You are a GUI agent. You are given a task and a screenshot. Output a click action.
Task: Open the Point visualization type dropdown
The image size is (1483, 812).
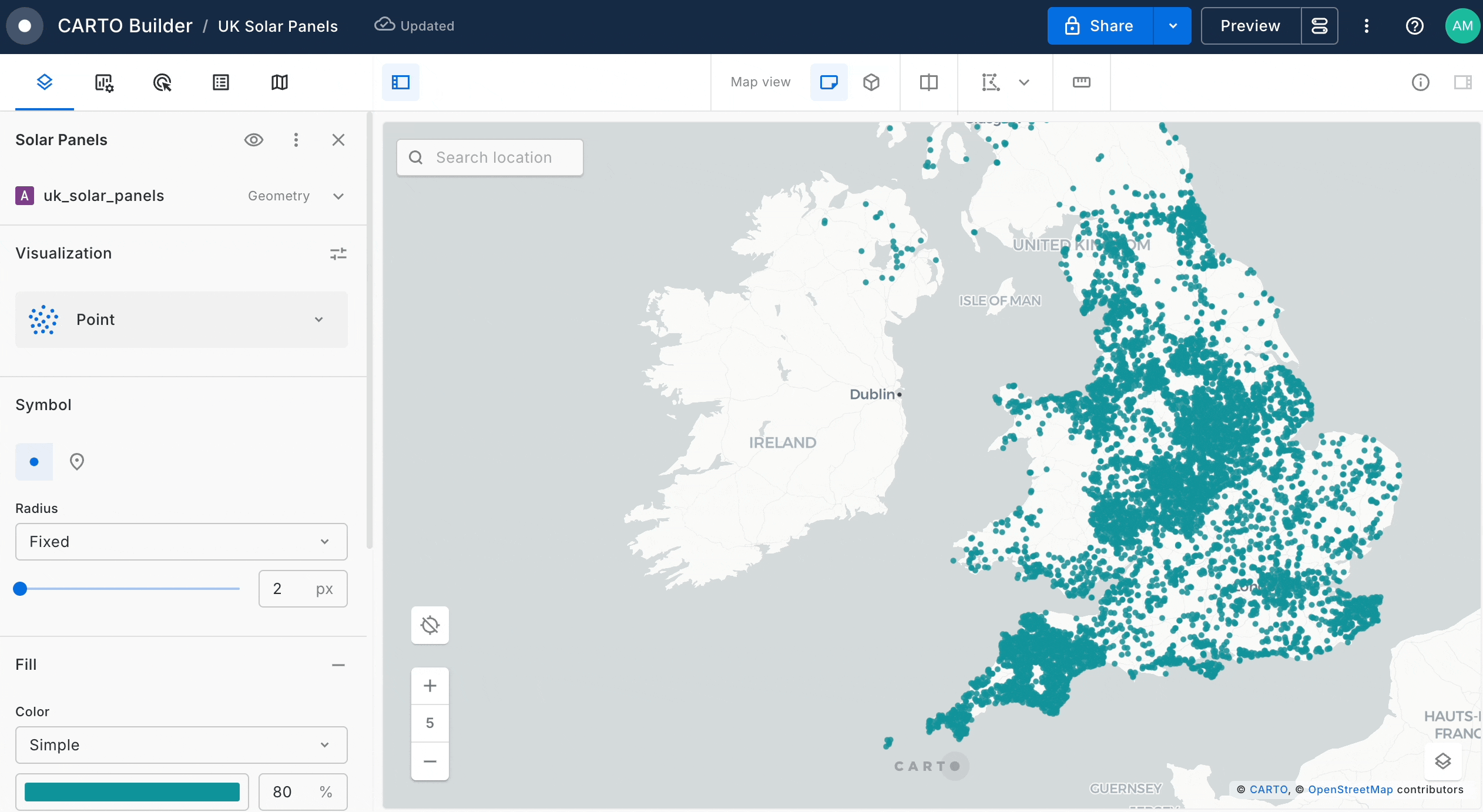coord(181,320)
